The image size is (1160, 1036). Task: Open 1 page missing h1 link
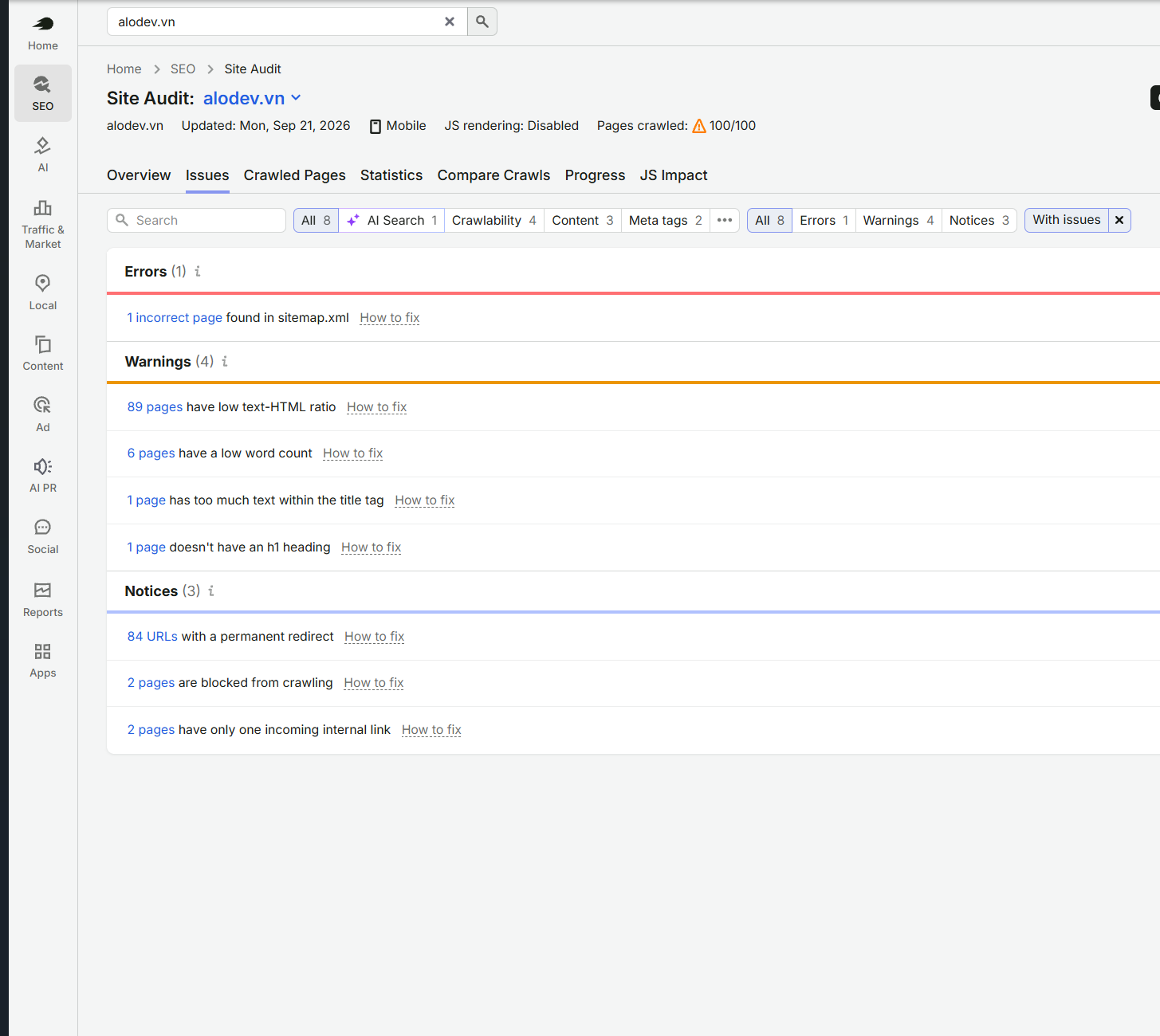click(147, 547)
